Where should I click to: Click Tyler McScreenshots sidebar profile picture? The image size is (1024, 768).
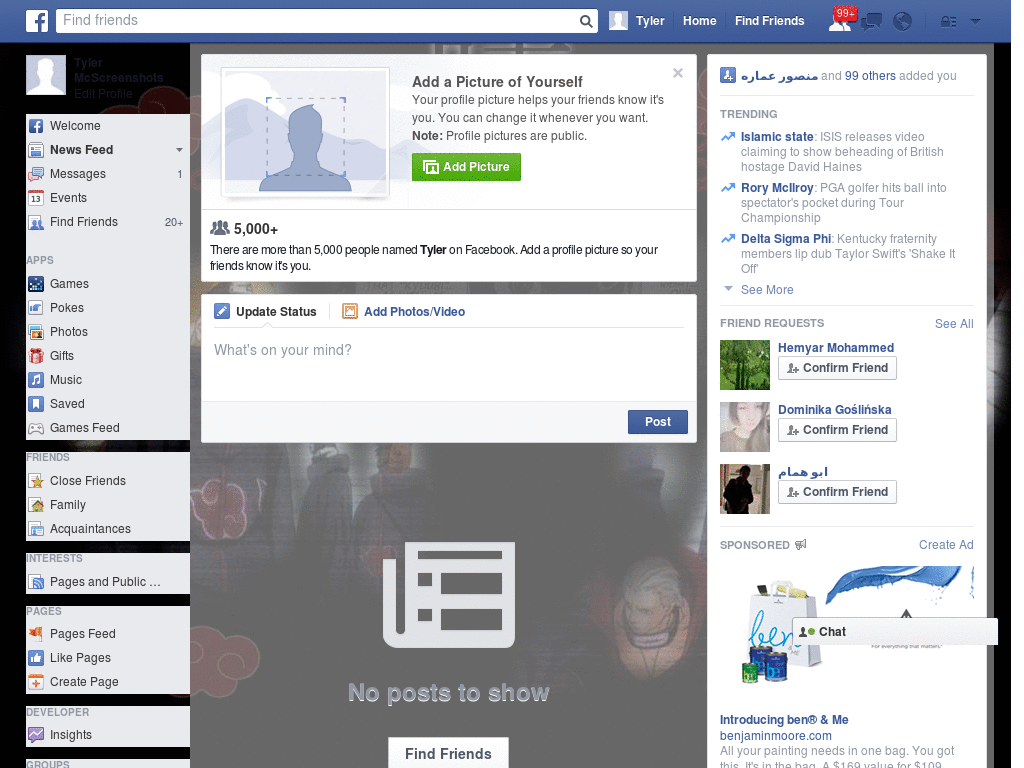point(46,75)
